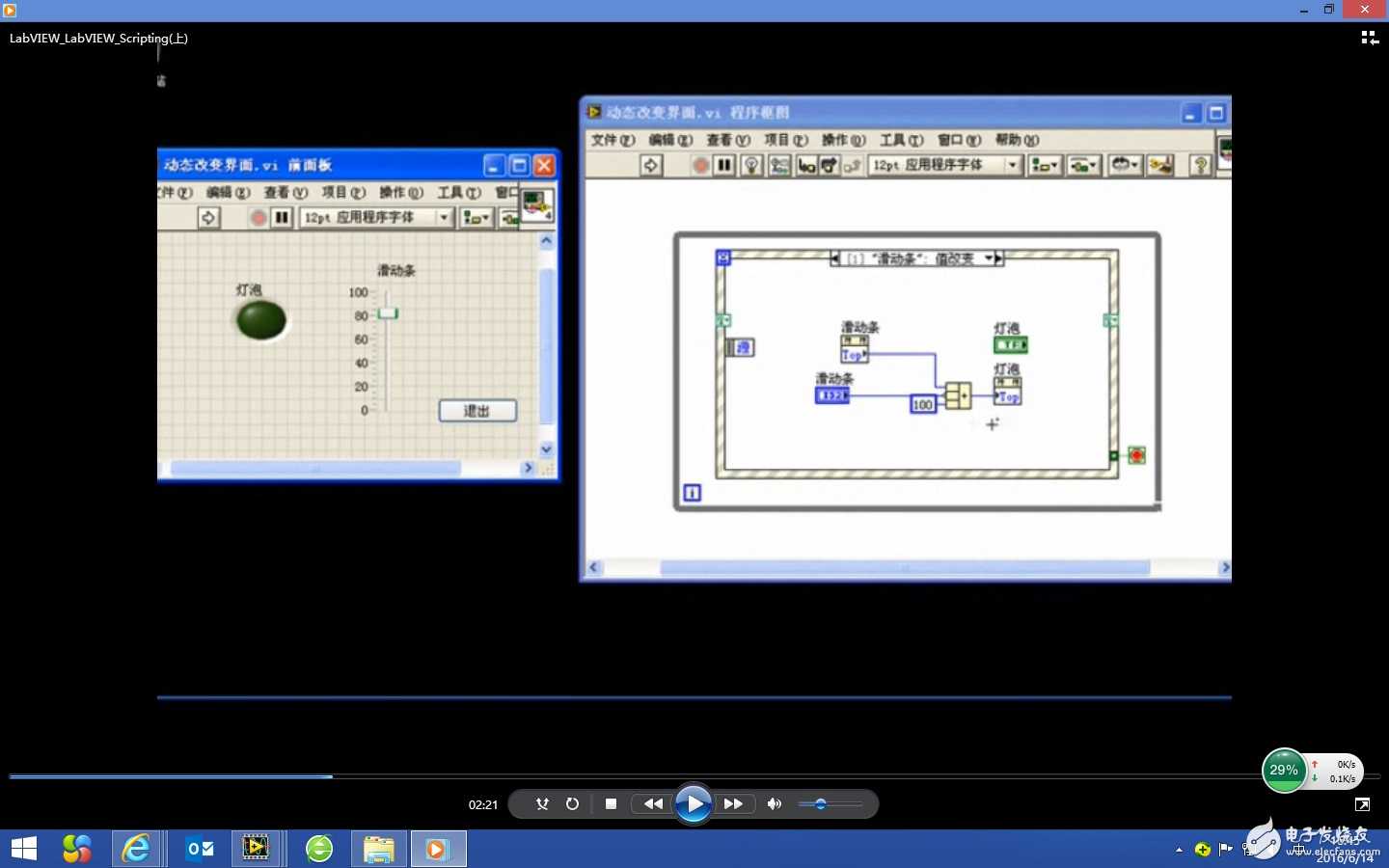This screenshot has width=1389, height=868.
Task: View video in full screen
Action: (1362, 804)
